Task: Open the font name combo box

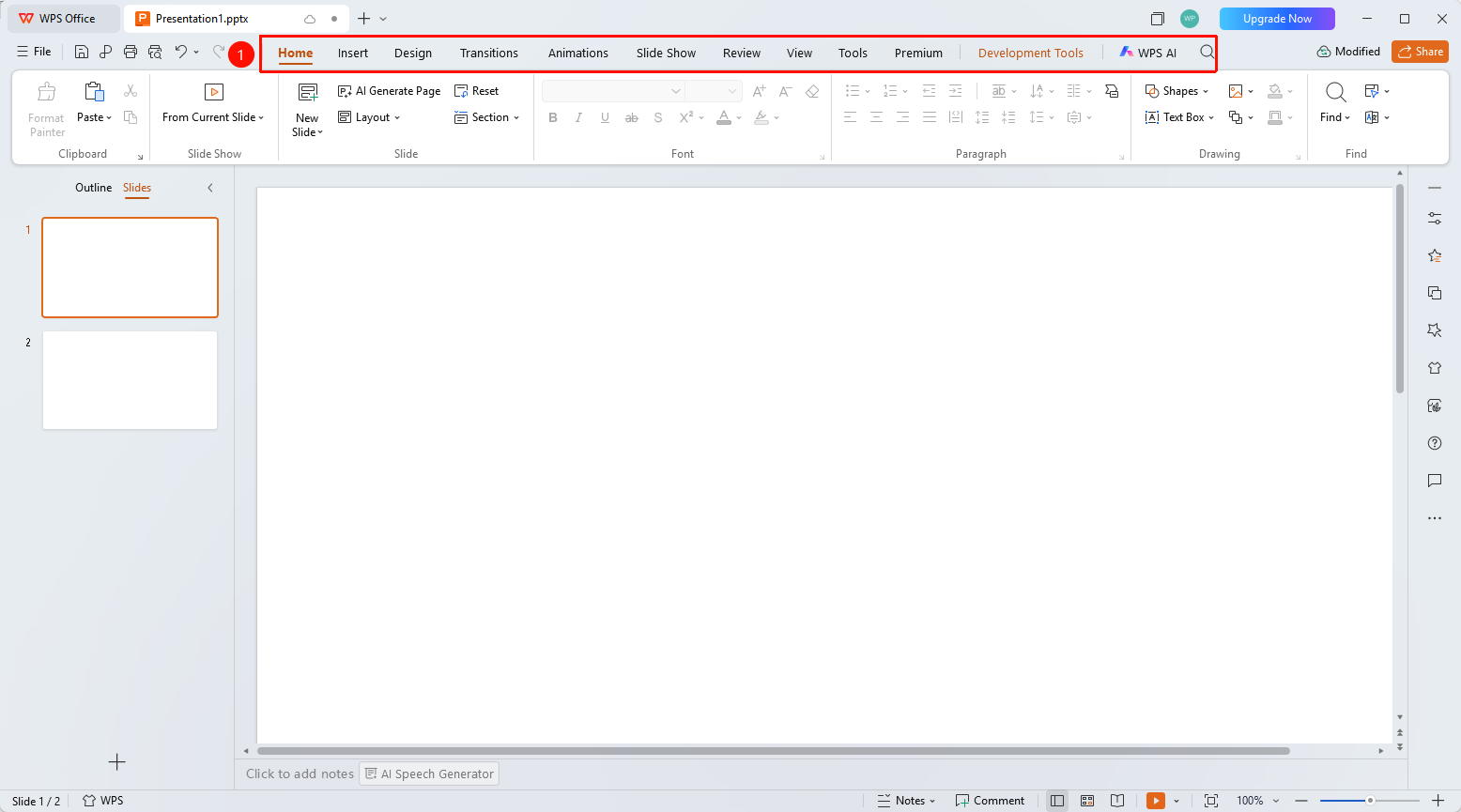Action: pos(612,91)
